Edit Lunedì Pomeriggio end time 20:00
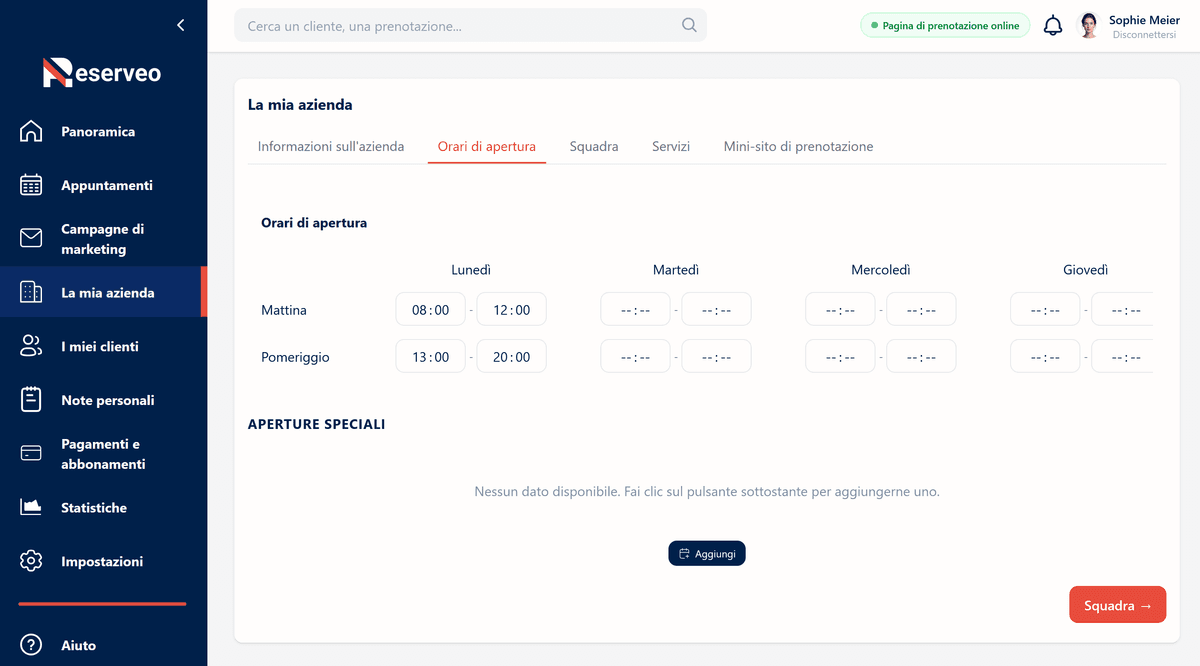Viewport: 1200px width, 666px height. click(512, 357)
